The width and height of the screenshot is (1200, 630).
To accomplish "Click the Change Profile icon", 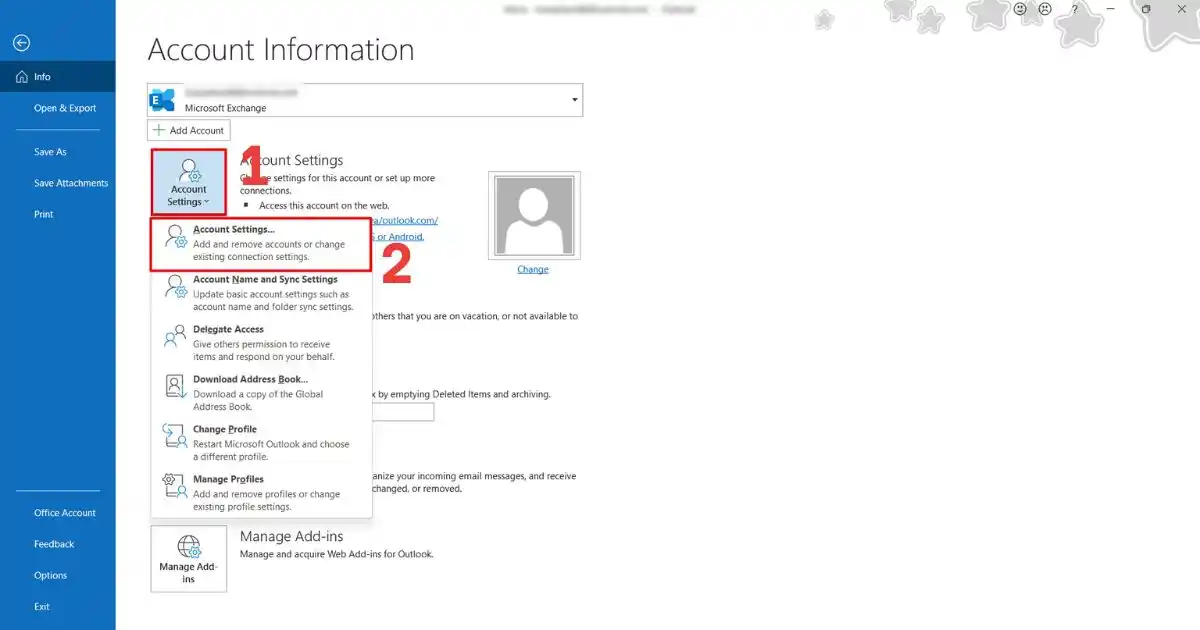I will pos(175,436).
